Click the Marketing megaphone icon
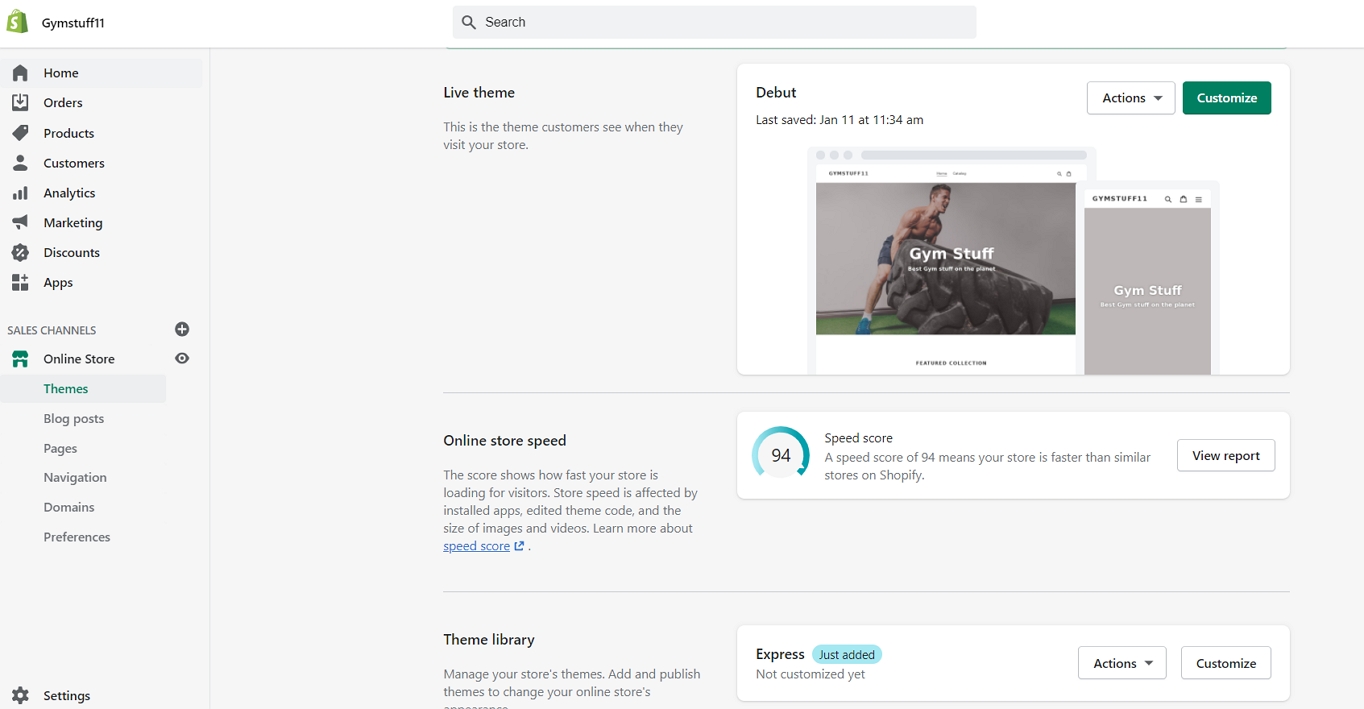Screen dimensions: 1364x709 point(20,223)
